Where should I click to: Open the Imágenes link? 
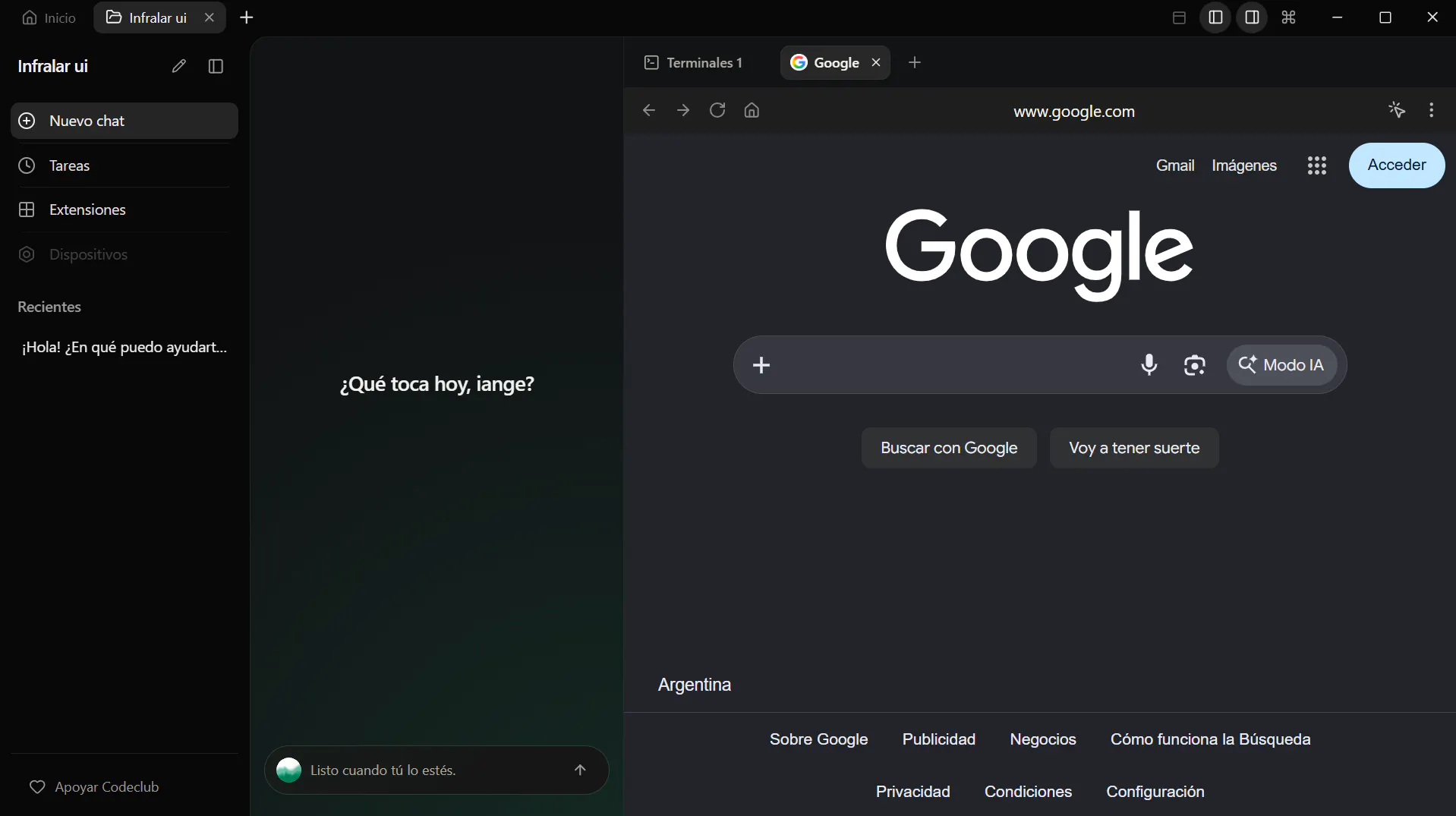(x=1244, y=165)
